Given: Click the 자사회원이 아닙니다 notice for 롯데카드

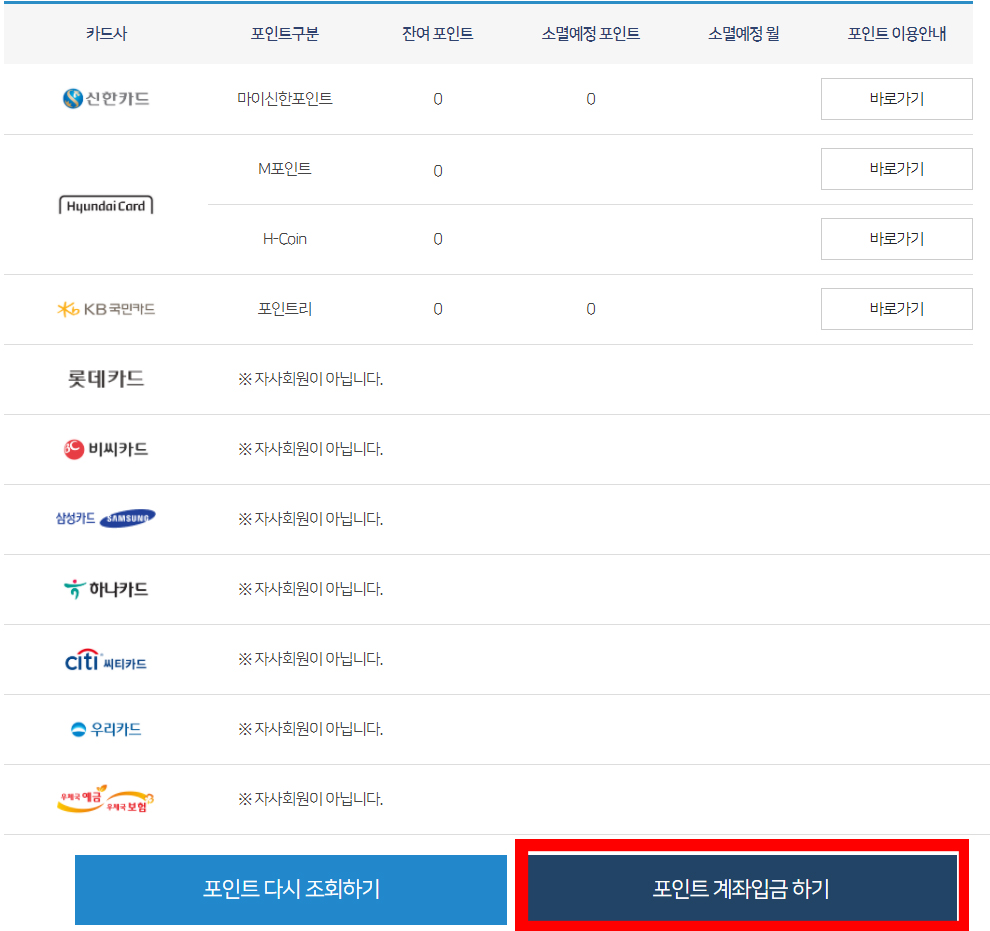Looking at the screenshot, I should click(310, 379).
